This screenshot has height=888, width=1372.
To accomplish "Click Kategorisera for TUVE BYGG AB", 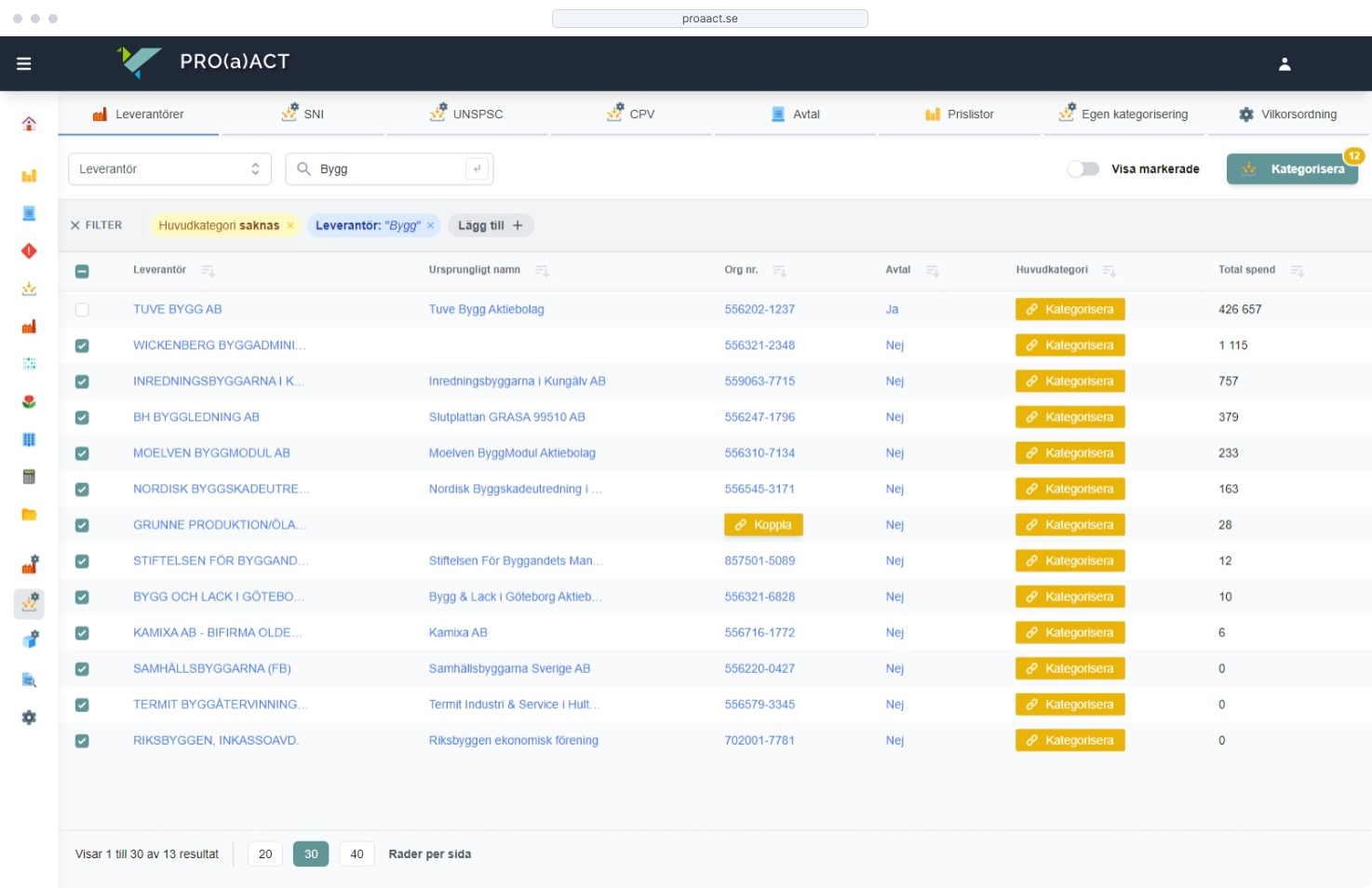I will (1069, 309).
